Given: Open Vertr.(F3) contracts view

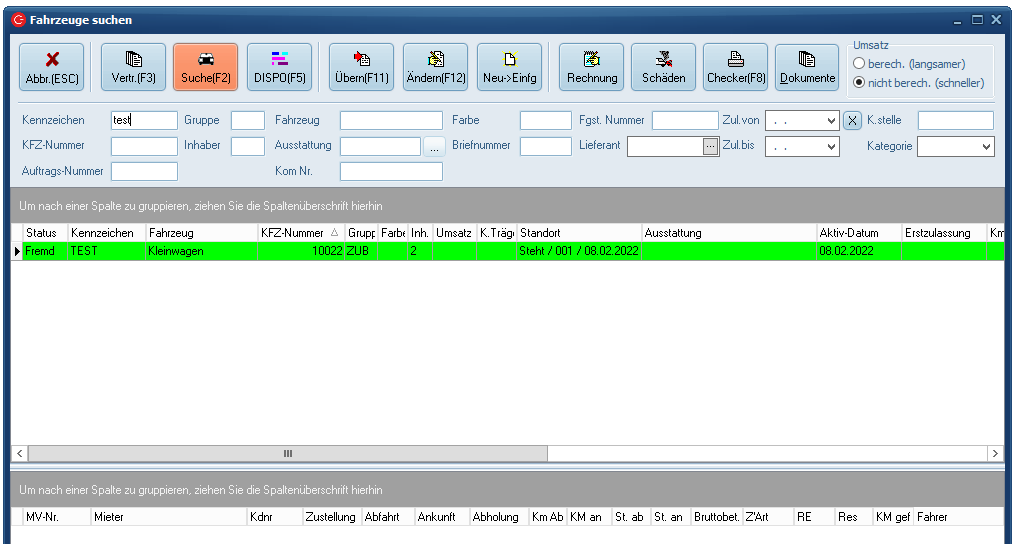Looking at the screenshot, I should [x=133, y=67].
